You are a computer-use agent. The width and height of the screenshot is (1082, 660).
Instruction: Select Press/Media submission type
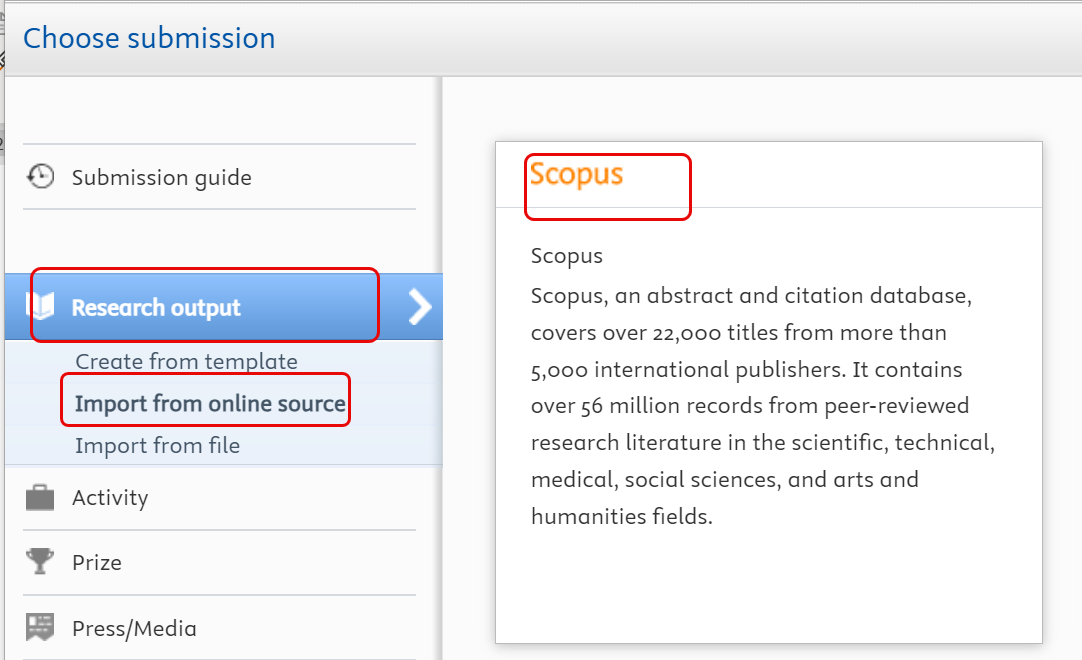click(x=133, y=627)
